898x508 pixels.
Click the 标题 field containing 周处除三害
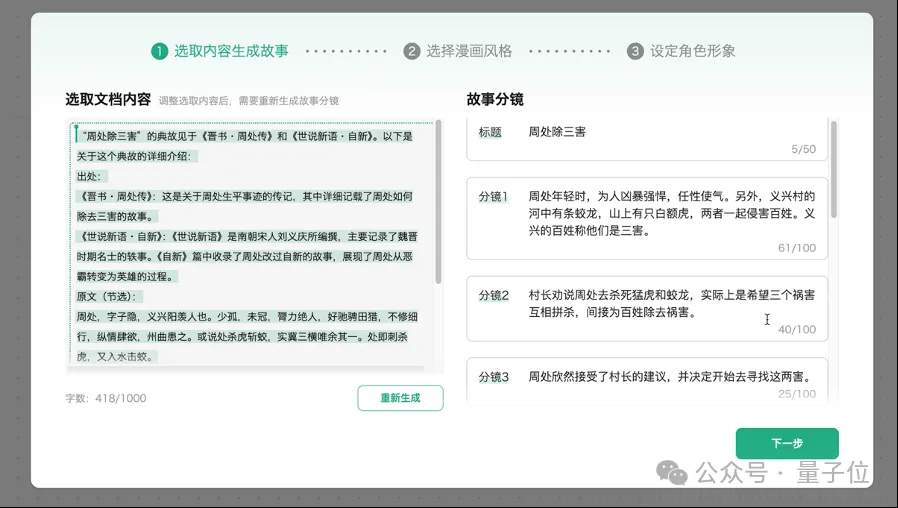[x=647, y=139]
